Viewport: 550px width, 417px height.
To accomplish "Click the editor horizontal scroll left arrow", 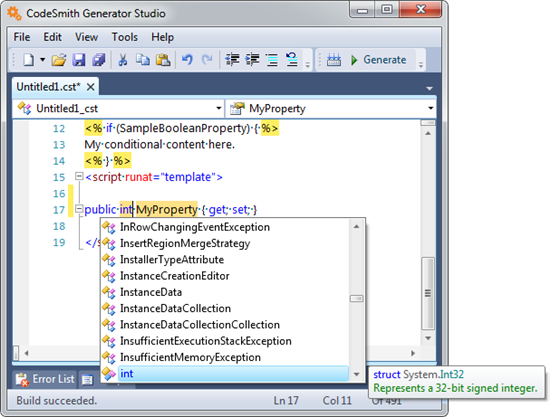I will pyautogui.click(x=26, y=353).
